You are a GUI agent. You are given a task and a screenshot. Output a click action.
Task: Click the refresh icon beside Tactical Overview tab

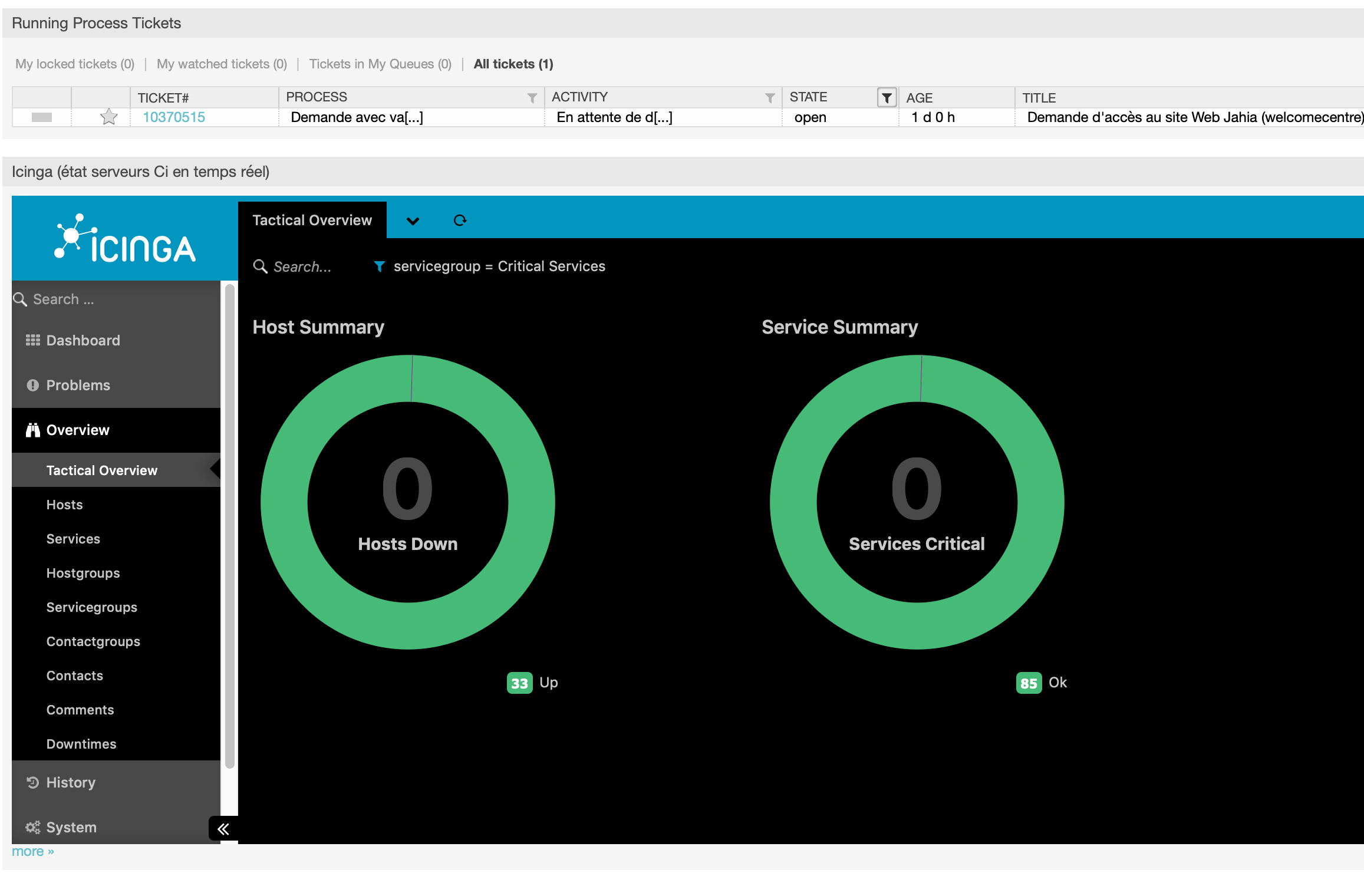coord(460,220)
